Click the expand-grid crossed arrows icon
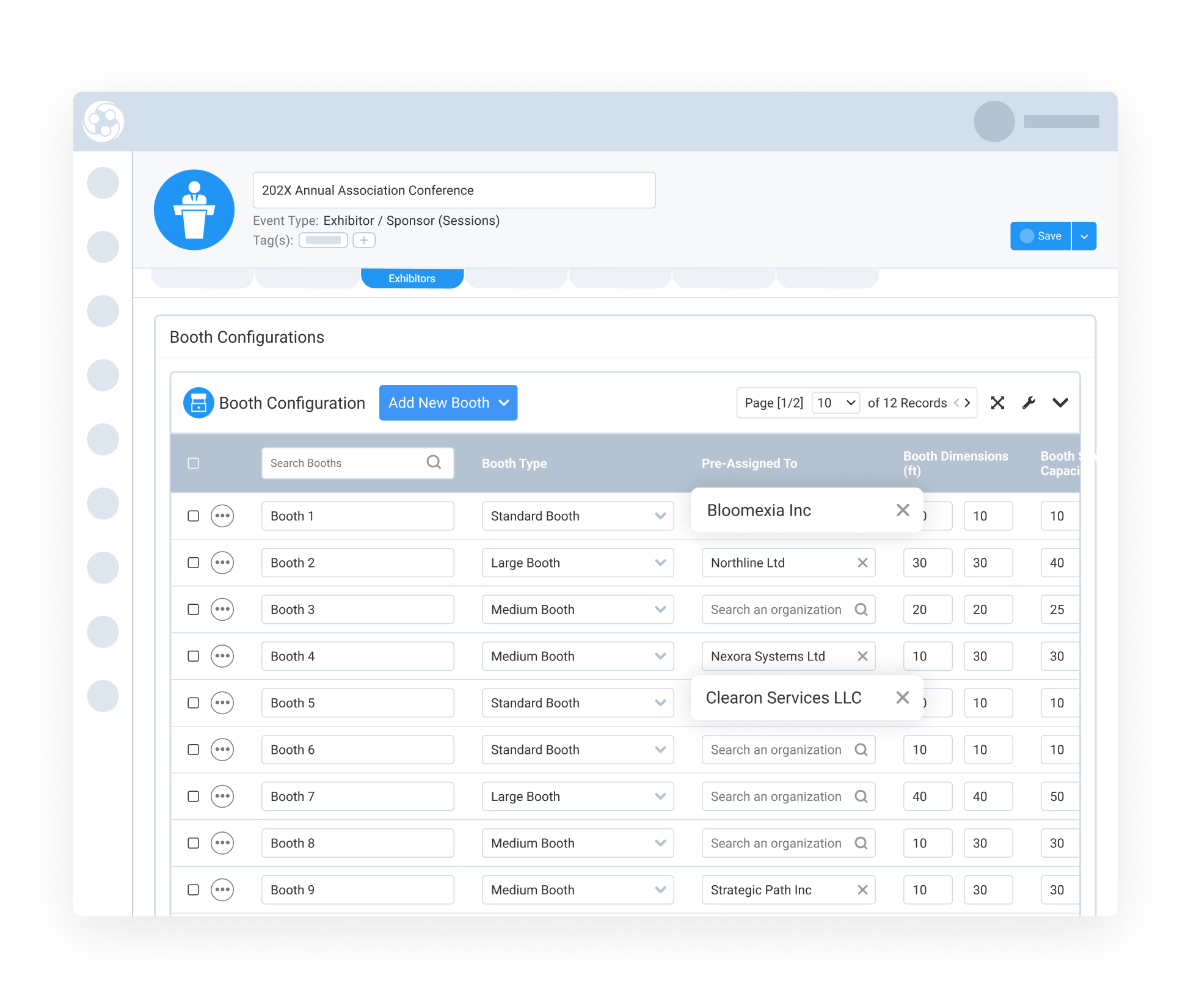The height and width of the screenshot is (1008, 1191). 997,403
